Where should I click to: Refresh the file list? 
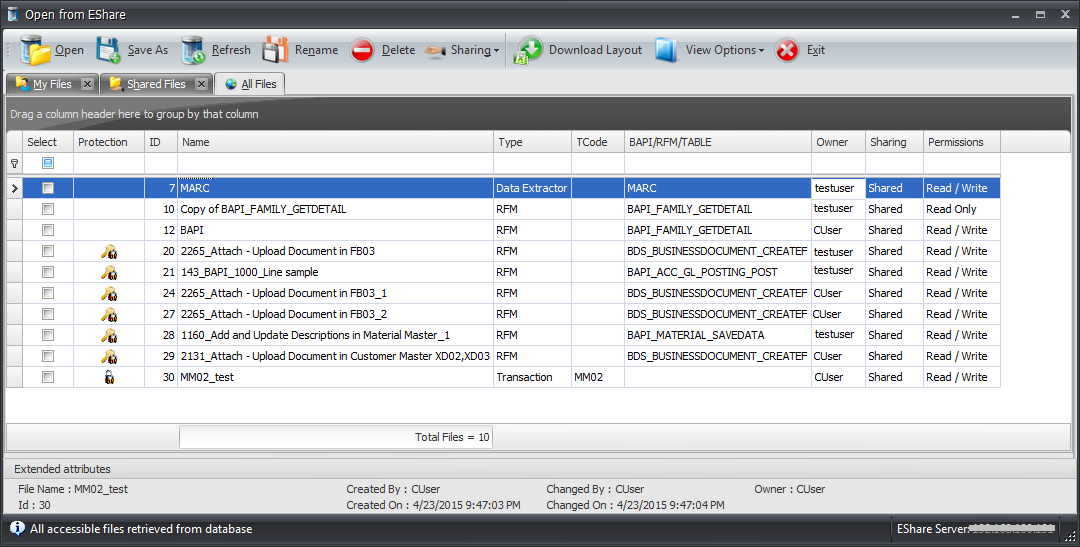pos(194,50)
